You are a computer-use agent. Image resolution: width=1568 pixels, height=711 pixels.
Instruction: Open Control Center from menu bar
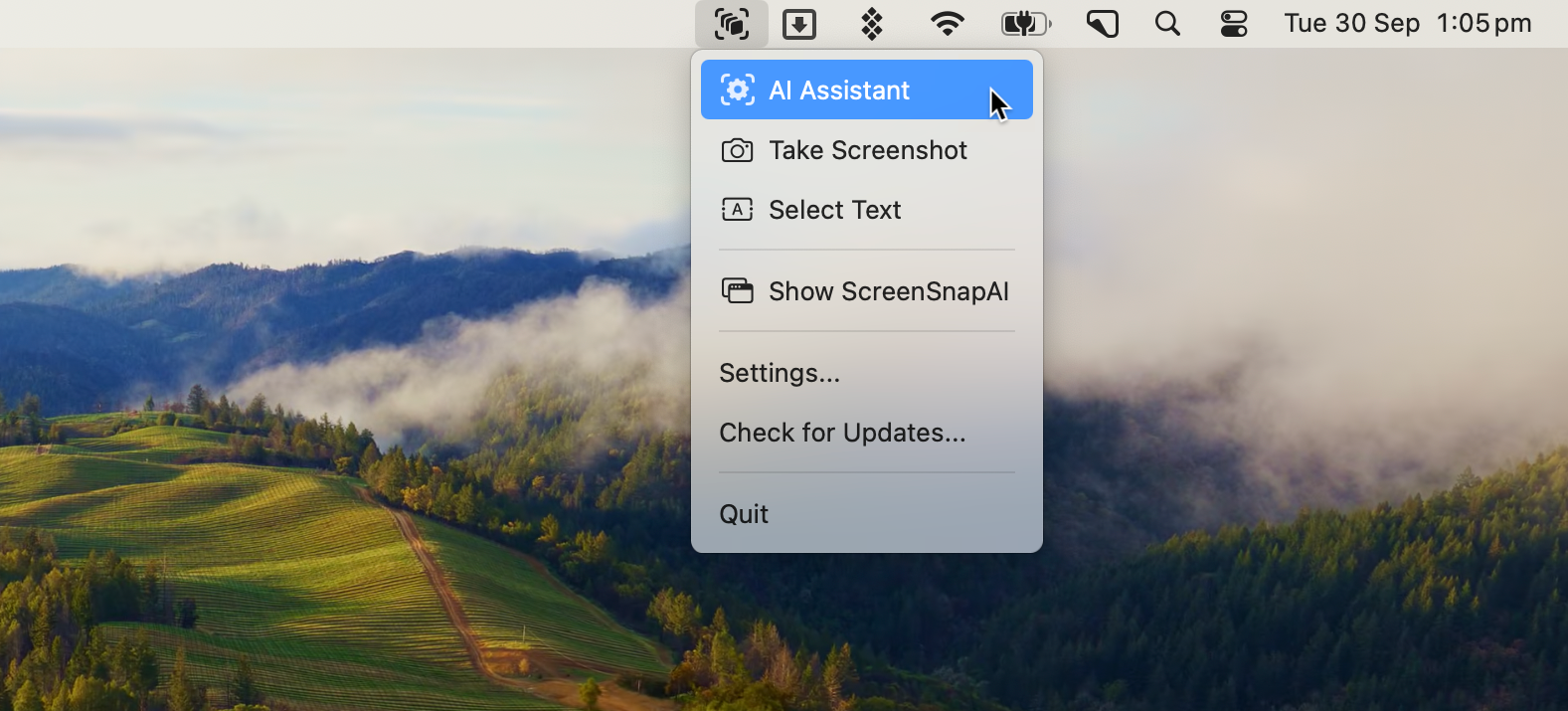point(1234,24)
